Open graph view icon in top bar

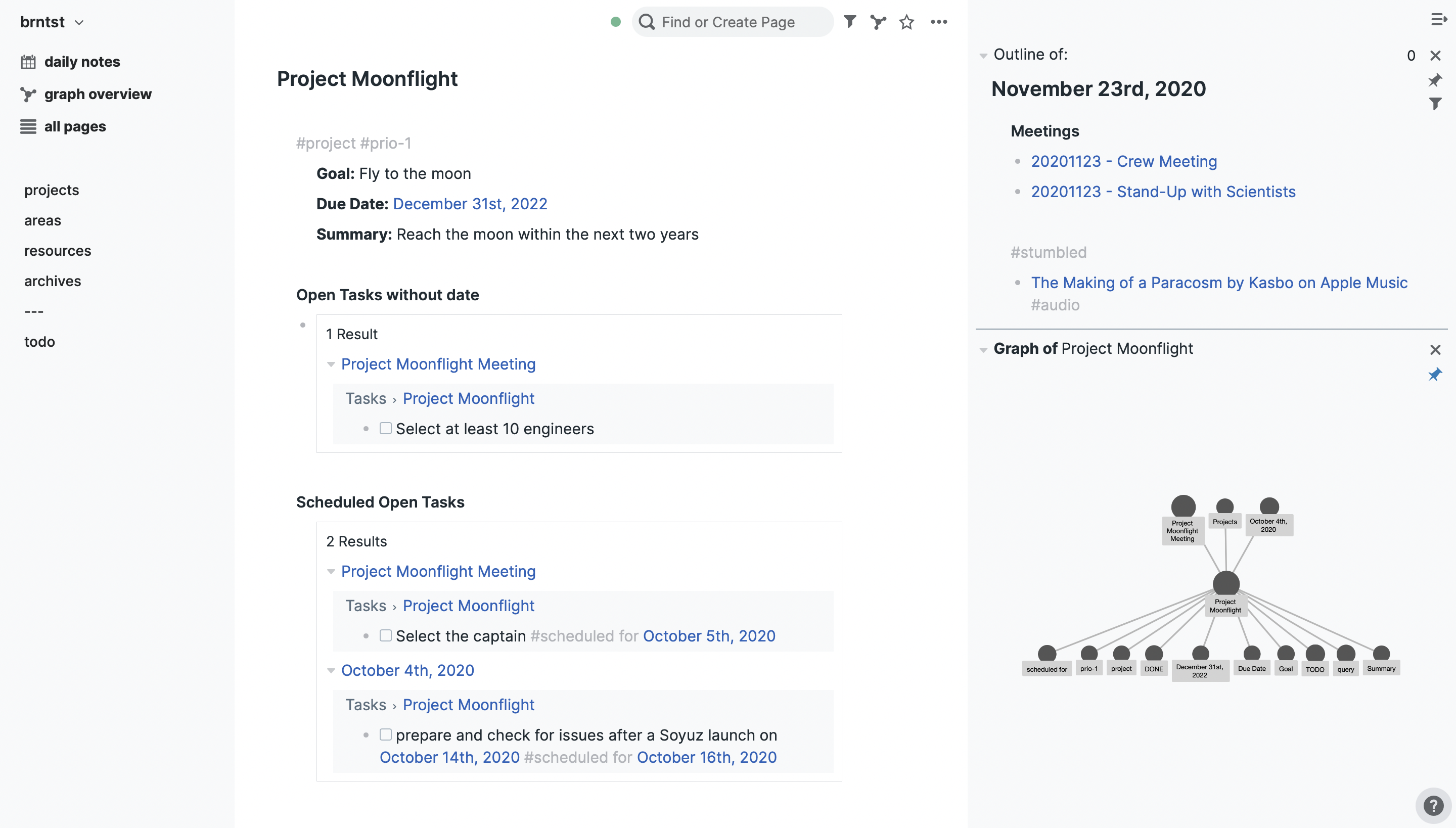878,22
